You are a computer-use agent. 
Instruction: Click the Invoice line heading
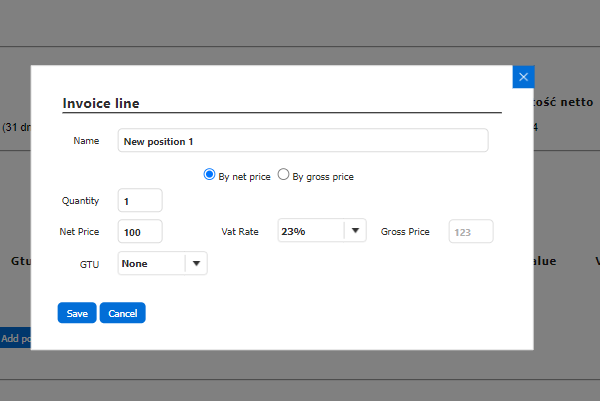101,103
